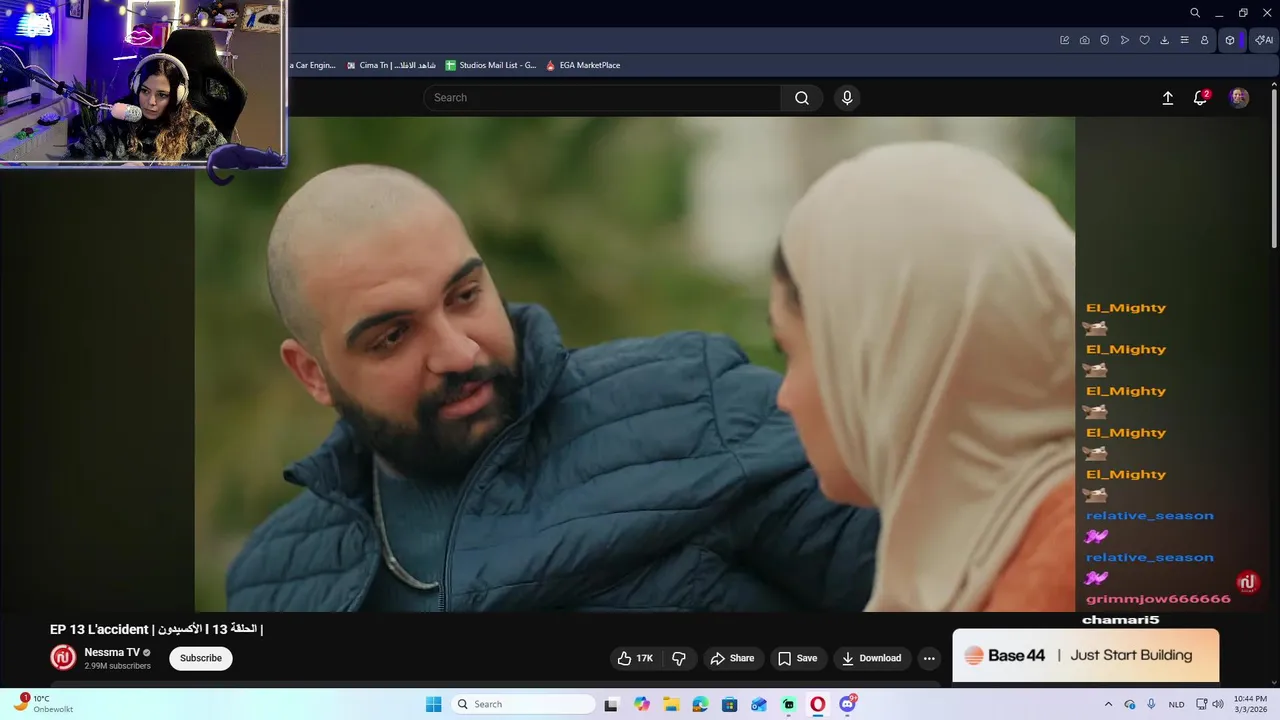1280x720 pixels.
Task: Open Nessma TV channel avatar
Action: [63, 658]
